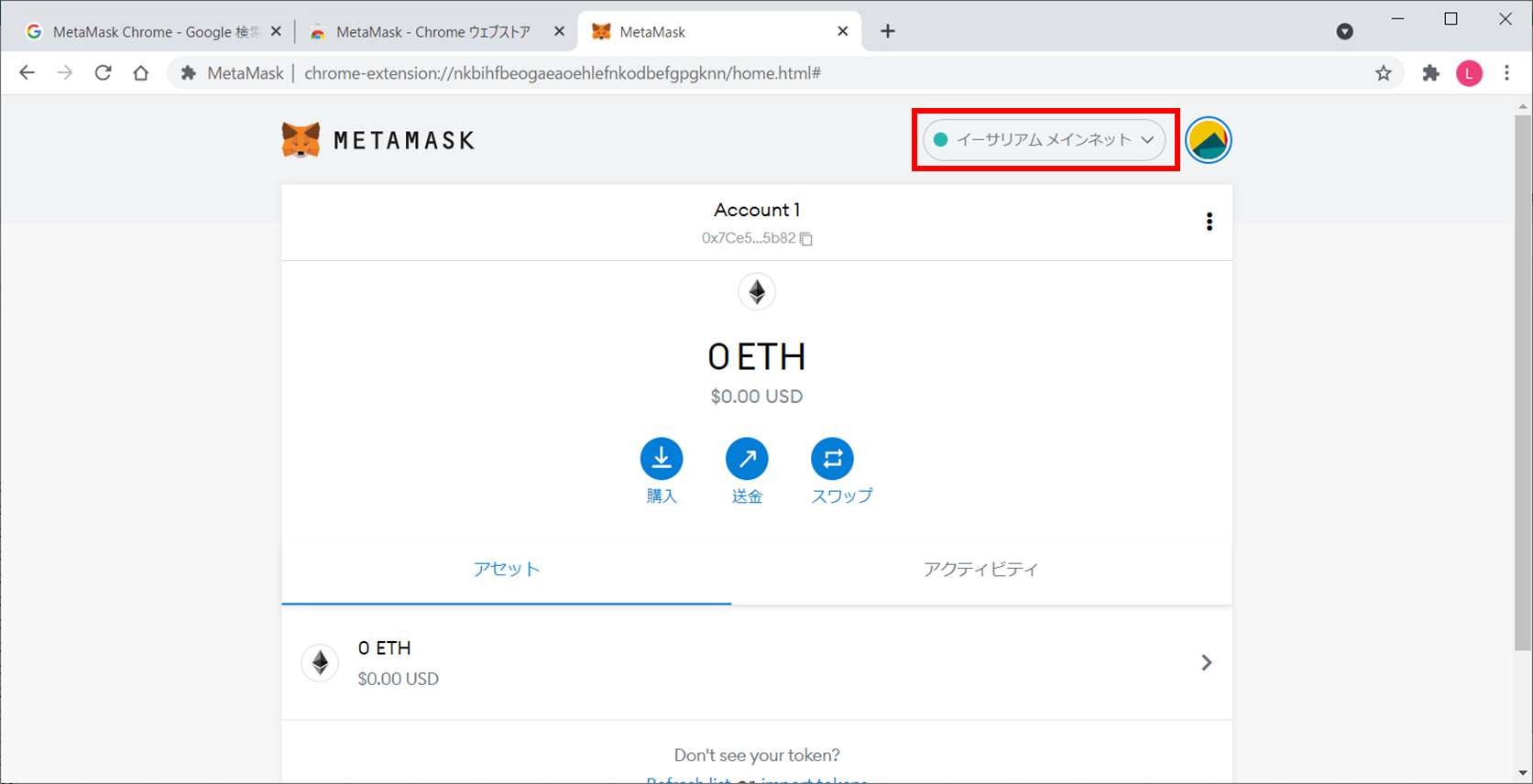Image resolution: width=1533 pixels, height=784 pixels.
Task: Click the scrollbar down arrow
Action: coord(1523,774)
